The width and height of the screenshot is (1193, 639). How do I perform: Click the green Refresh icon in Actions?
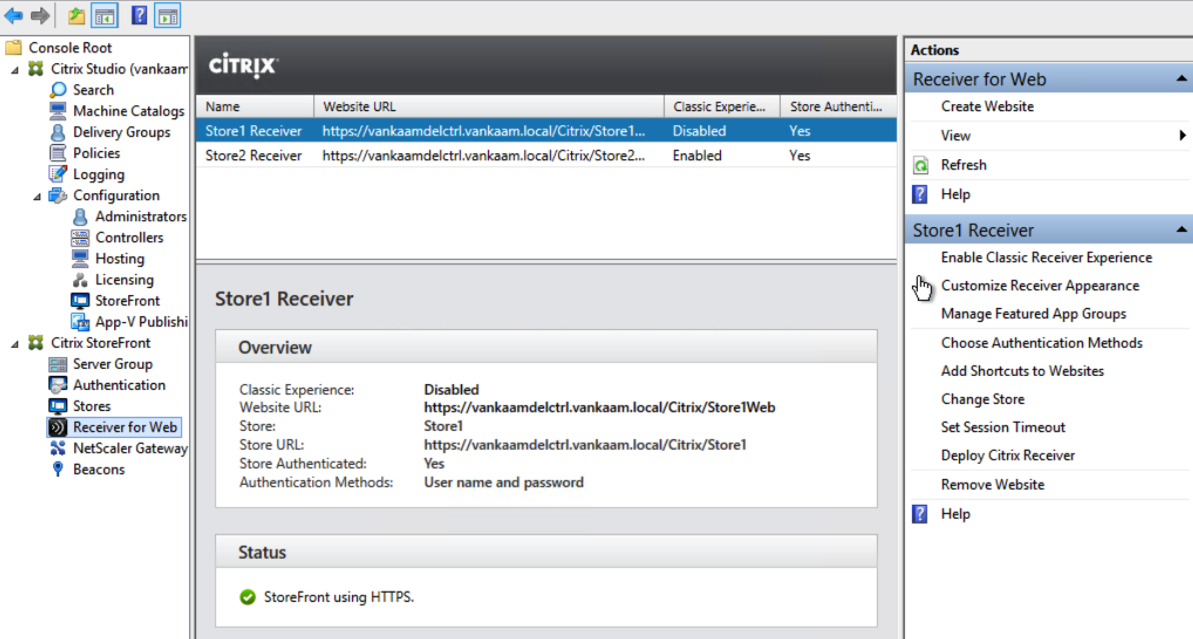pos(921,165)
